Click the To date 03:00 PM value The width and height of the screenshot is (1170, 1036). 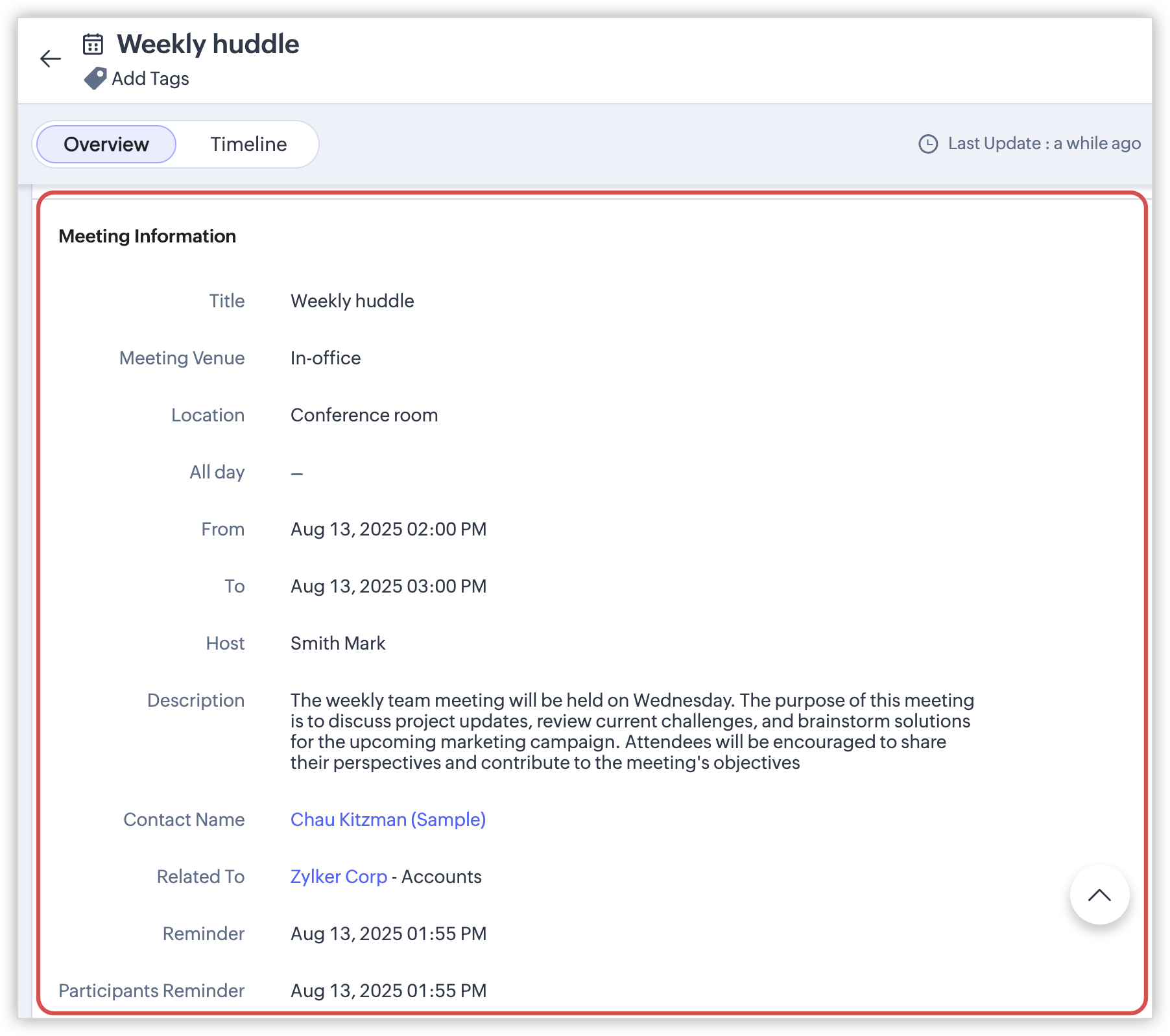388,586
